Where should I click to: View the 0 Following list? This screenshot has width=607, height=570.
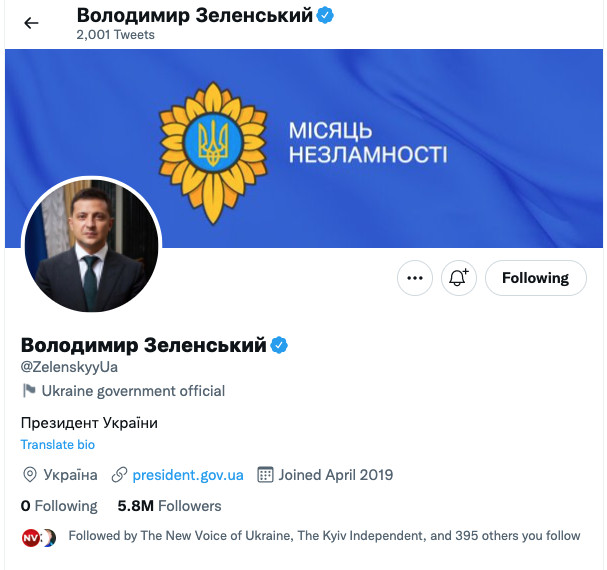pos(59,506)
